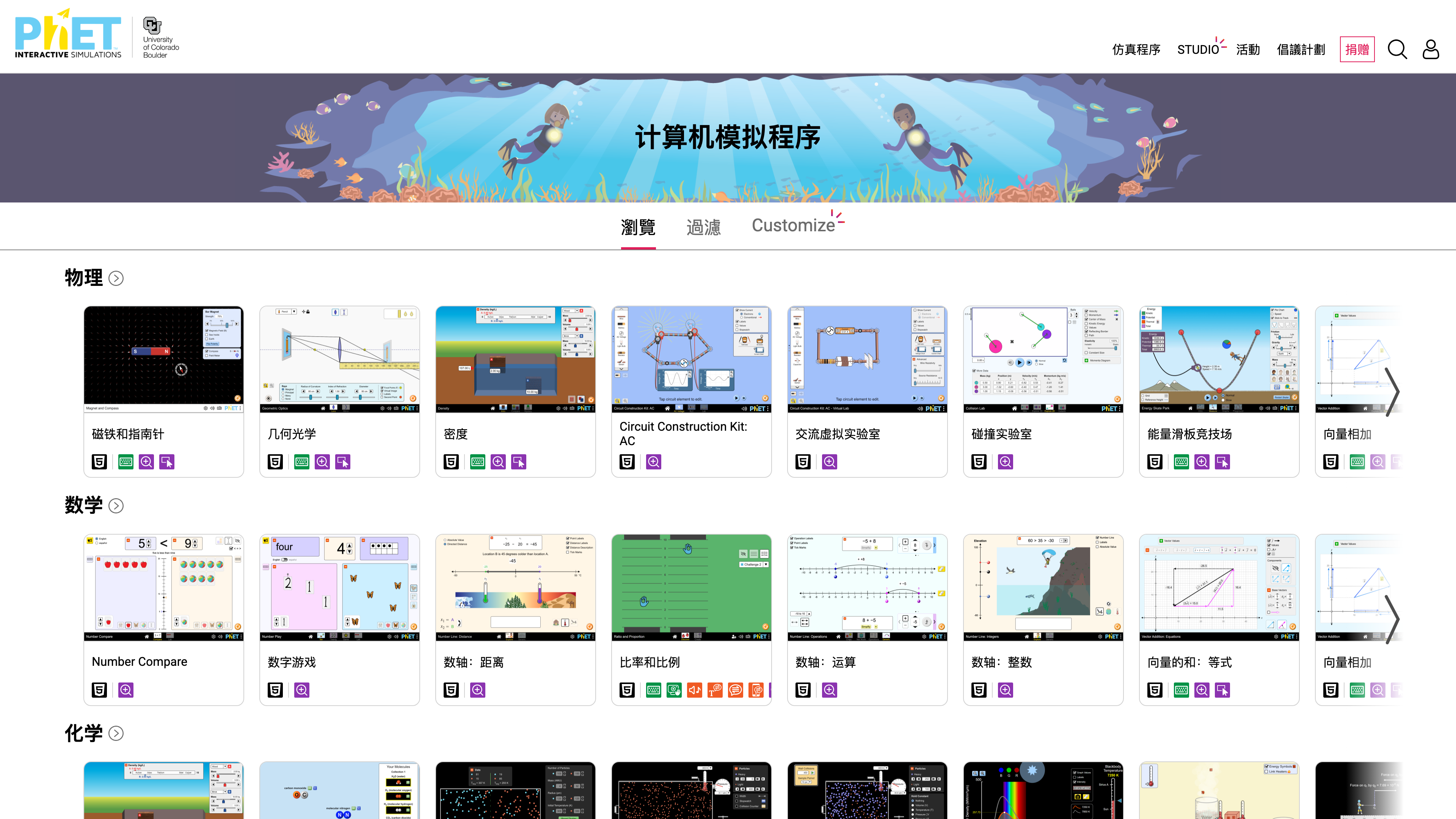This screenshot has width=1456, height=819.
Task: Click interactive highlights icon on 能量滑板竞技场 card
Action: pyautogui.click(x=1222, y=462)
